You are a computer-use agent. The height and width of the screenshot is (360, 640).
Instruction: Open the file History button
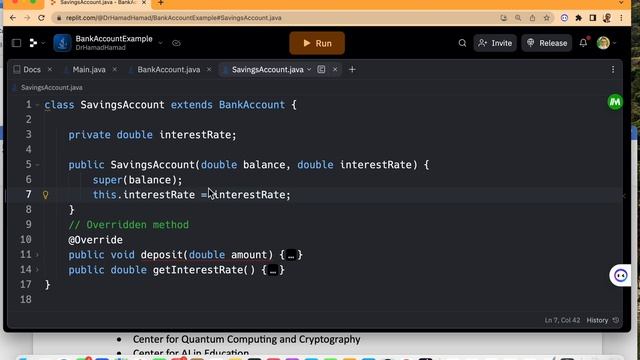click(602, 320)
